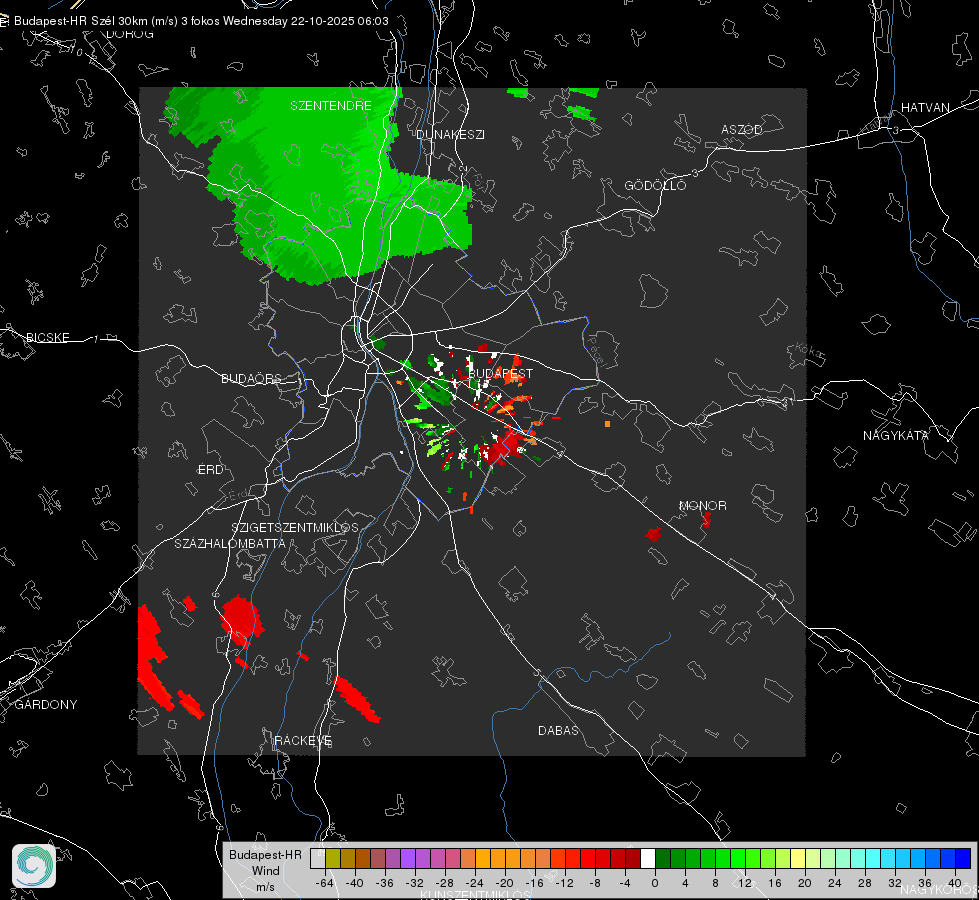The width and height of the screenshot is (979, 900).
Task: Click the NAGYKÁTA label
Action: [x=896, y=435]
